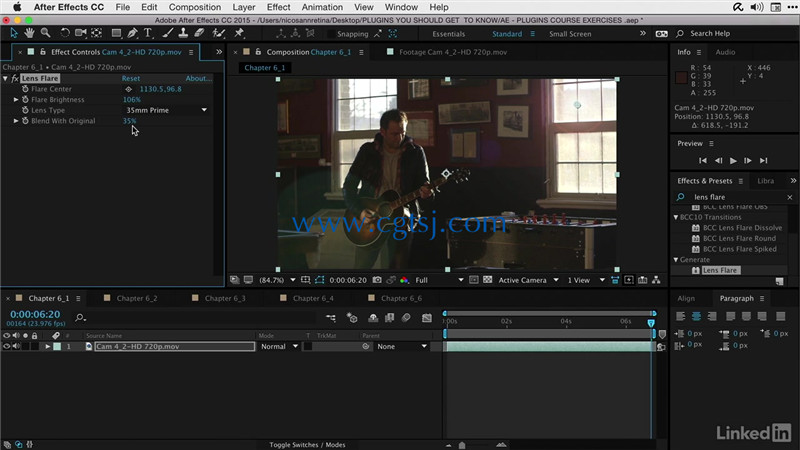Select the Roto Brush tool
Viewport: 800px width, 450px height.
219,33
